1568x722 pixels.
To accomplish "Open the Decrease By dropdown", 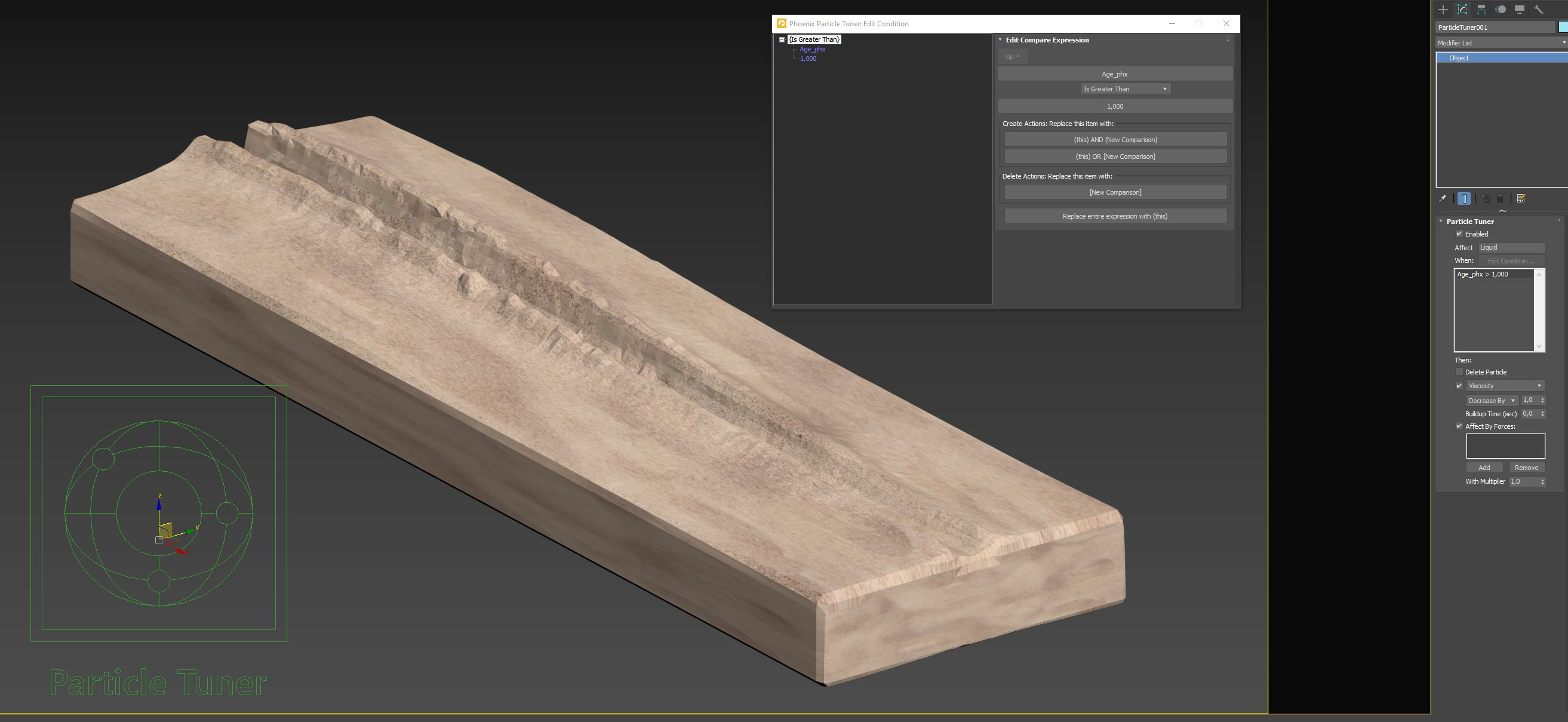I will click(x=1492, y=400).
